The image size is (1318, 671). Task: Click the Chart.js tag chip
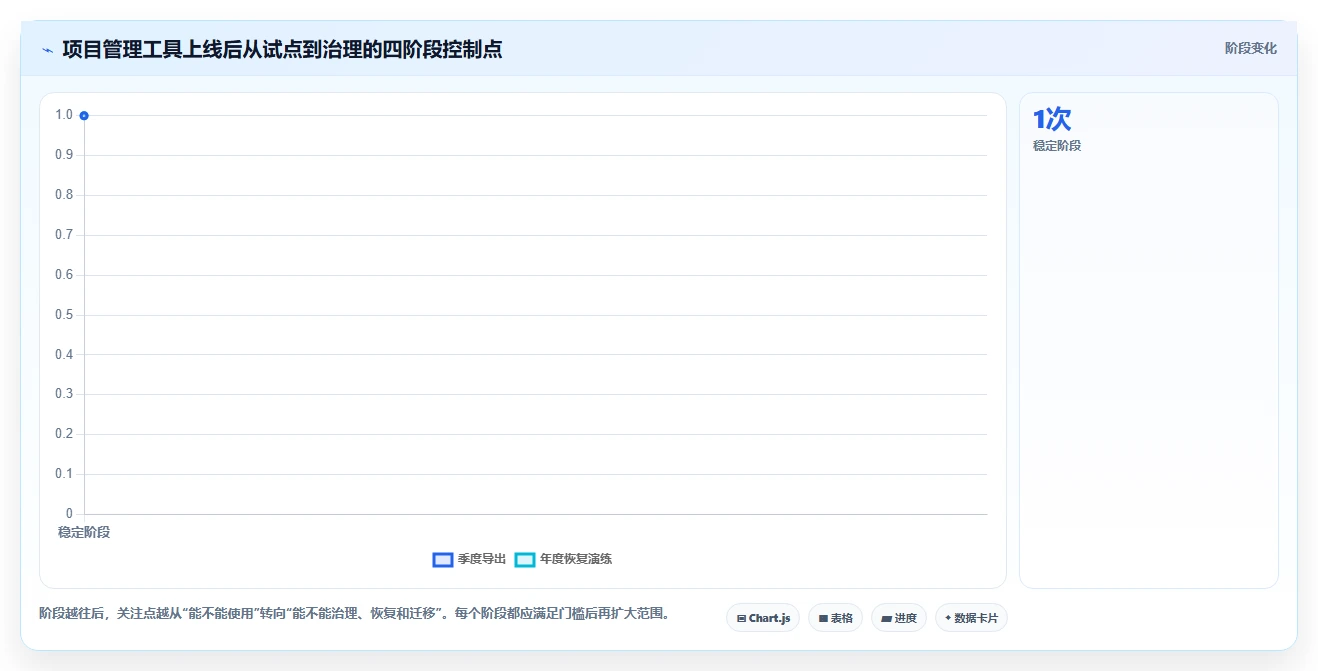(x=763, y=618)
